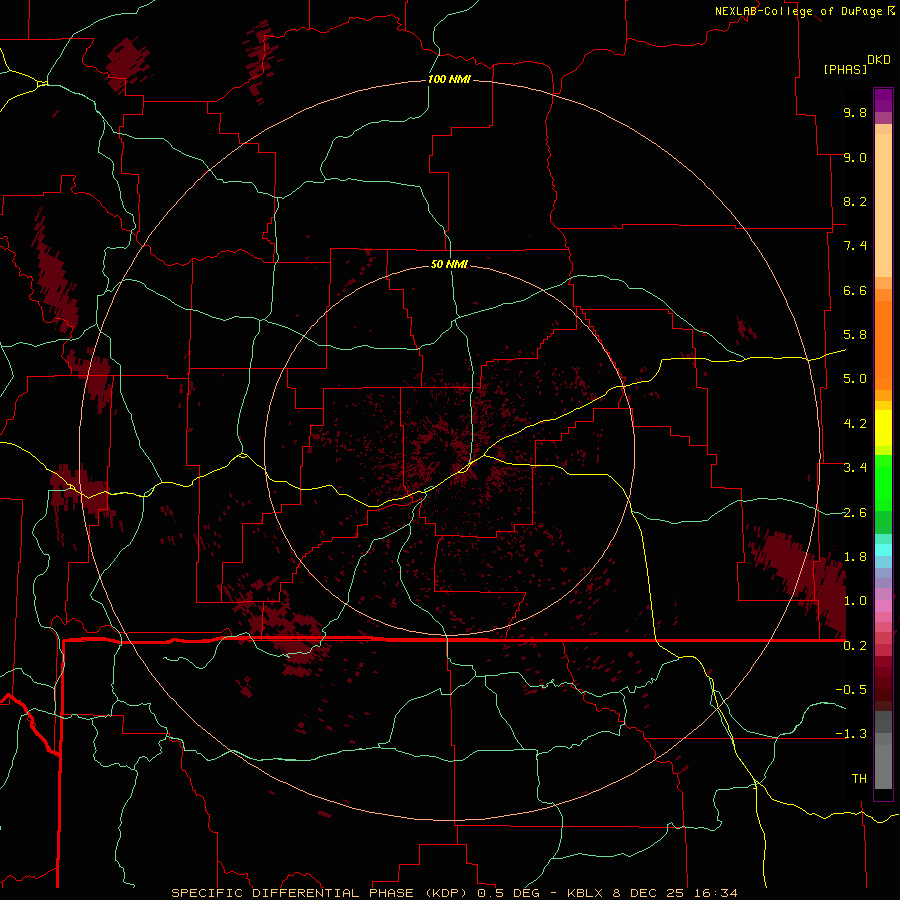Click the [PHAS] units label
Screen dimensions: 900x900
tap(845, 69)
